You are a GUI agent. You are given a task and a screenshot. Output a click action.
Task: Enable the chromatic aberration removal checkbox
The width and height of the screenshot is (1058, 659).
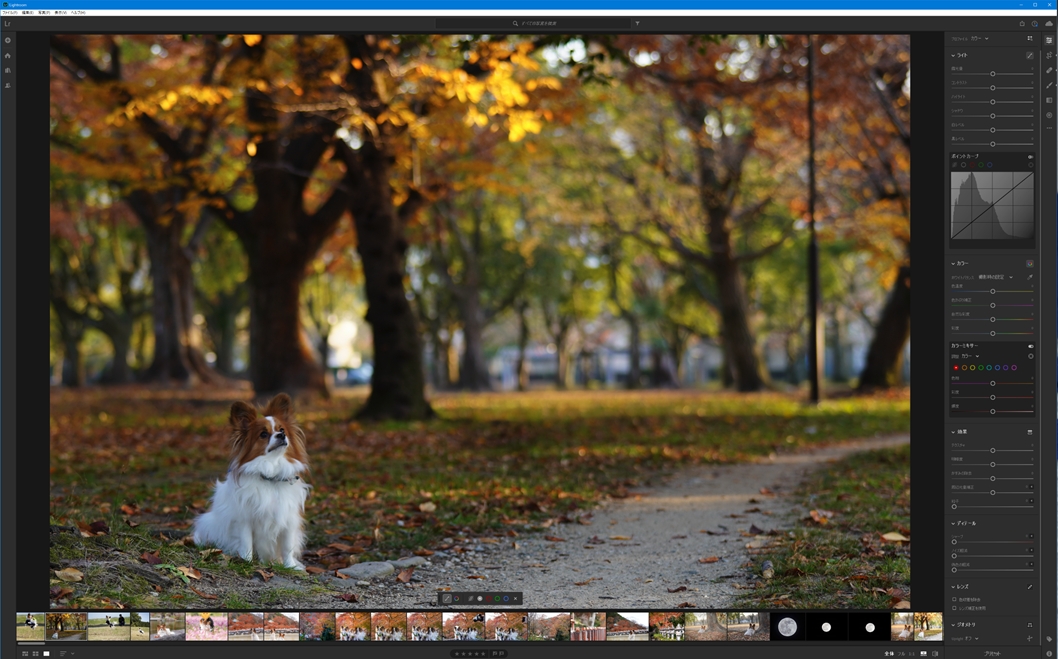(x=954, y=599)
